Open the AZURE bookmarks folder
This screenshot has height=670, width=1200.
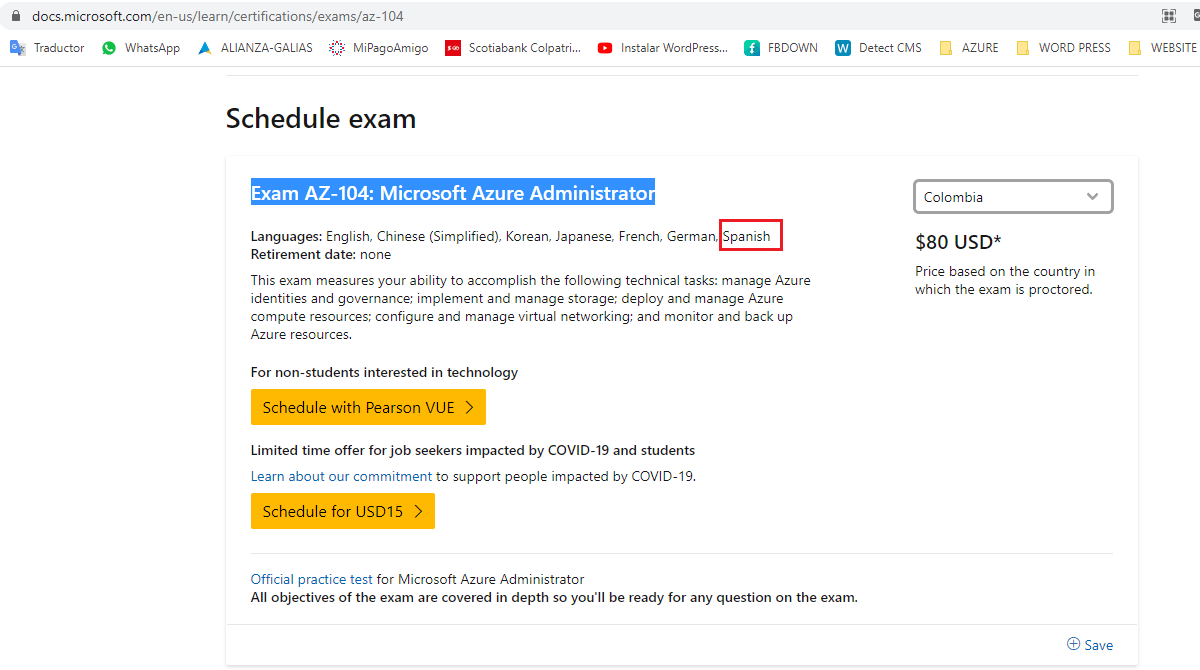[968, 47]
